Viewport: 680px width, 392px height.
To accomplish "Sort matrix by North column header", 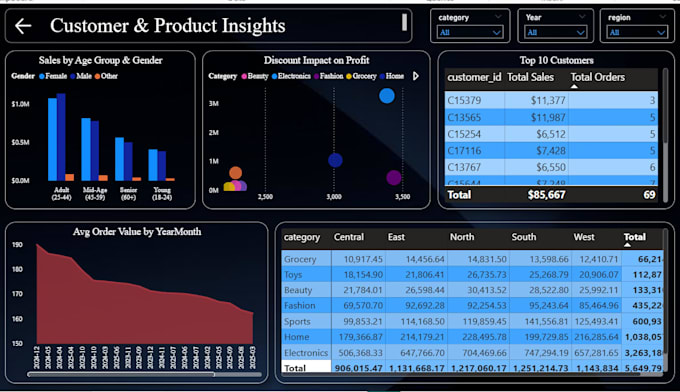I will click(462, 237).
